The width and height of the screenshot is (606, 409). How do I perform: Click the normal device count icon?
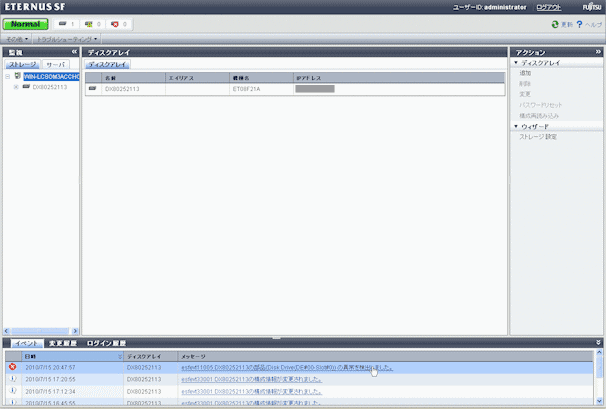63,24
